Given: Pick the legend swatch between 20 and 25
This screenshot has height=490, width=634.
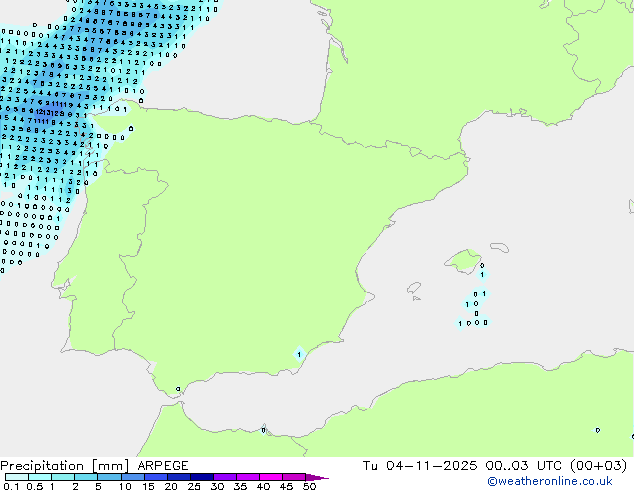Looking at the screenshot, I should point(179,477).
